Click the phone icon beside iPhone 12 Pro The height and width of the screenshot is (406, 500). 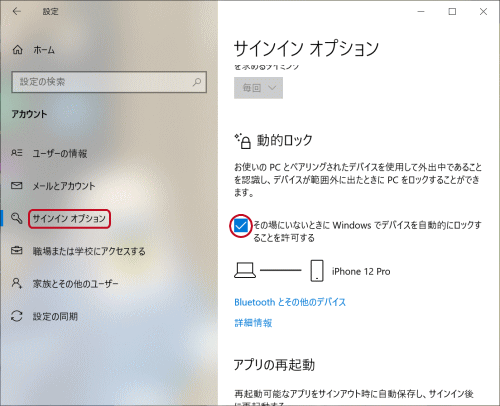pos(317,271)
